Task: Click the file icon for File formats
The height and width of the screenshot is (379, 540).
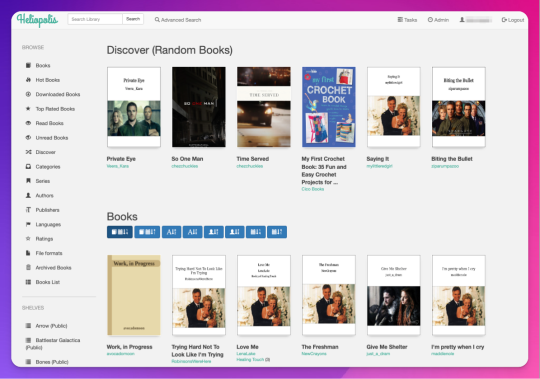Action: (x=28, y=253)
